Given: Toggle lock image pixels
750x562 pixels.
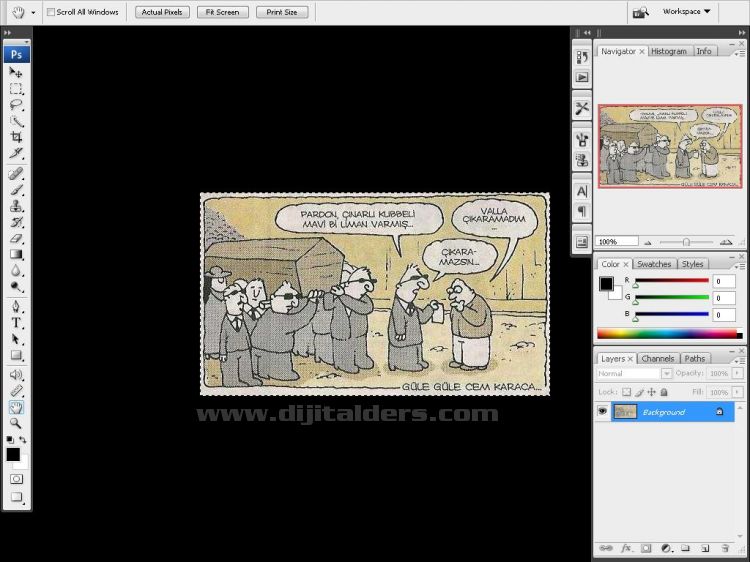Looking at the screenshot, I should point(639,392).
